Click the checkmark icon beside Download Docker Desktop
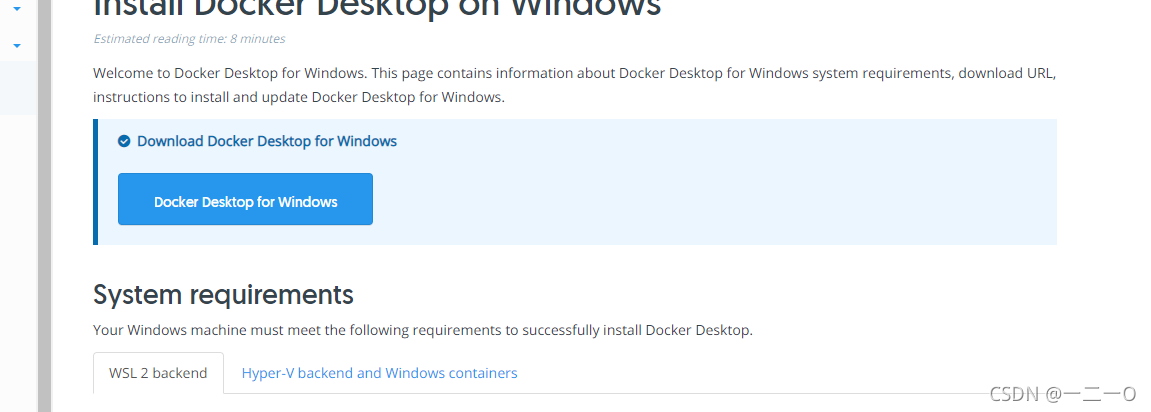 pyautogui.click(x=124, y=141)
